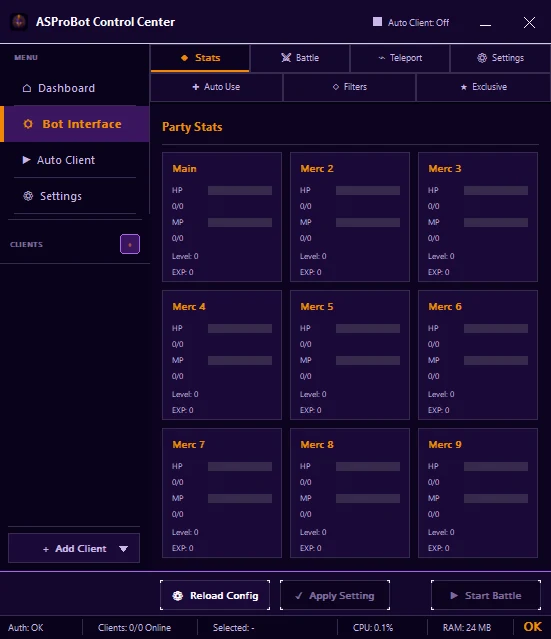Viewport: 551px width, 639px height.
Task: Click the orange OK status indicator
Action: coord(532,627)
